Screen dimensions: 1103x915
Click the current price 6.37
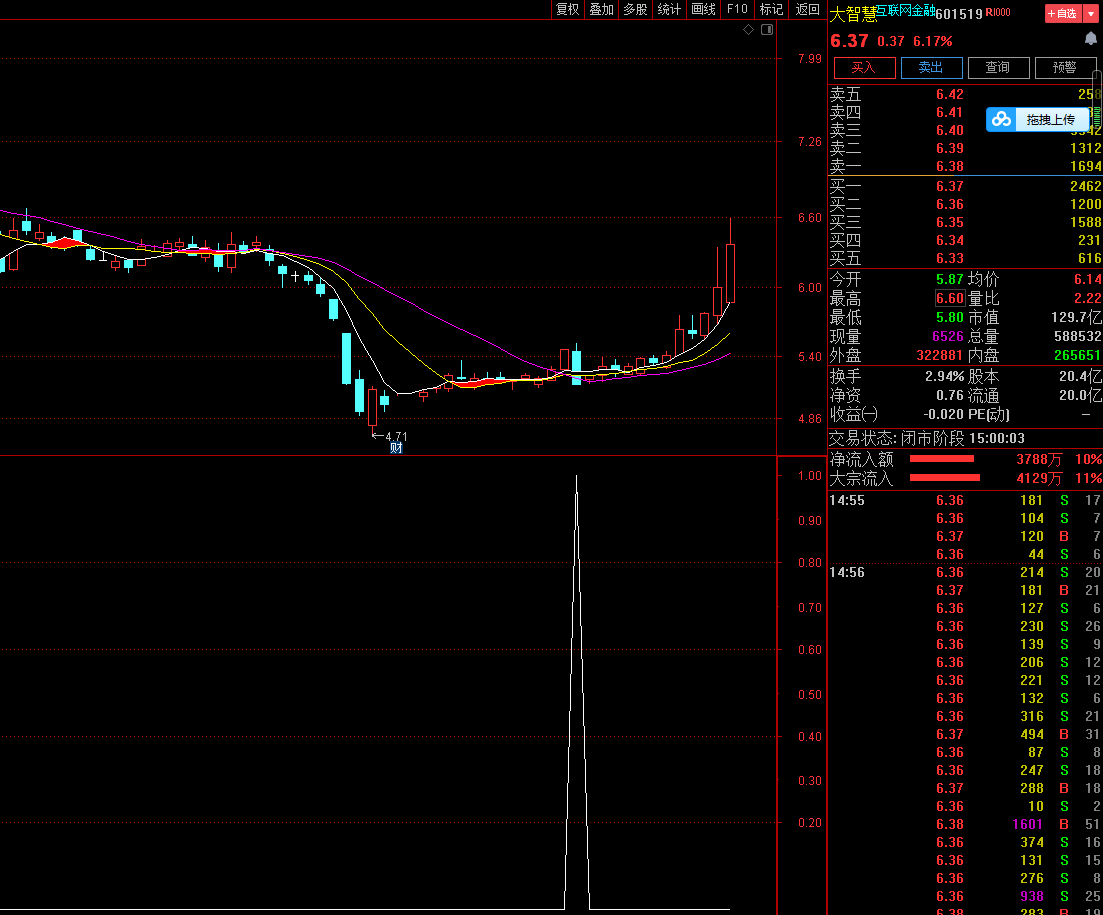tap(849, 41)
